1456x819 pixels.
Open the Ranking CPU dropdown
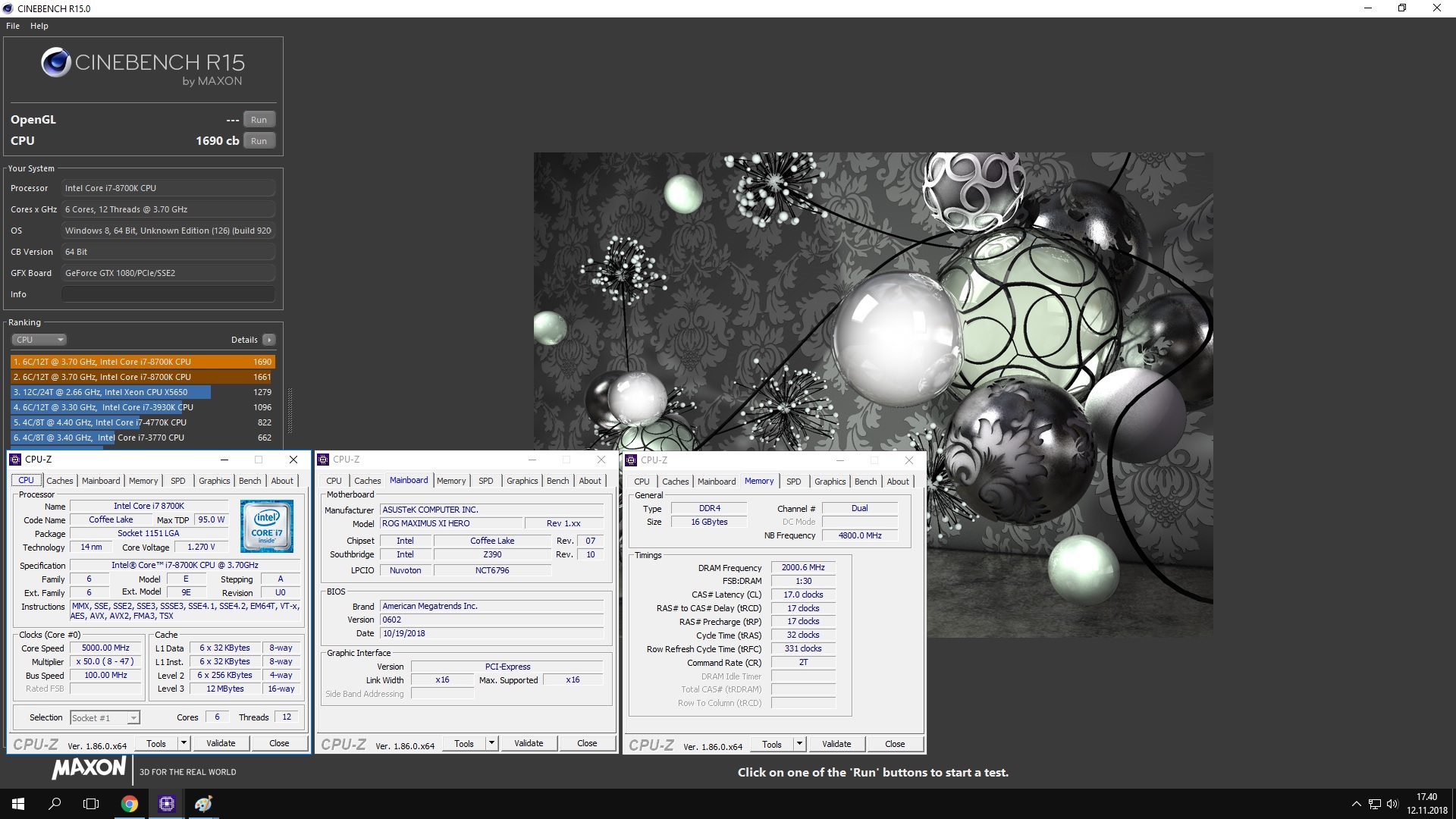[x=39, y=340]
